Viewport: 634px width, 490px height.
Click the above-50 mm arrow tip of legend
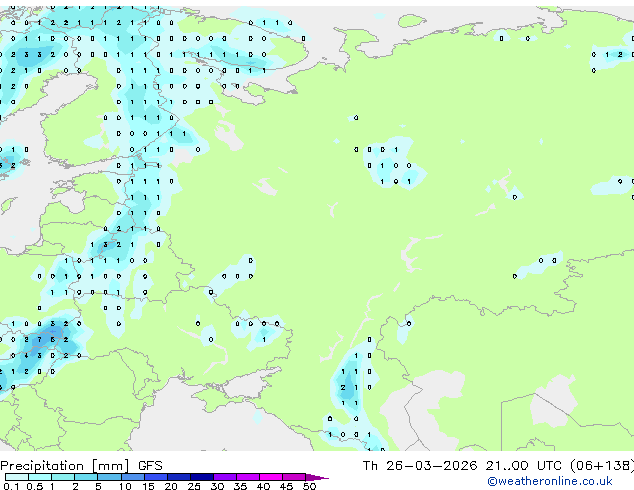coord(317,477)
